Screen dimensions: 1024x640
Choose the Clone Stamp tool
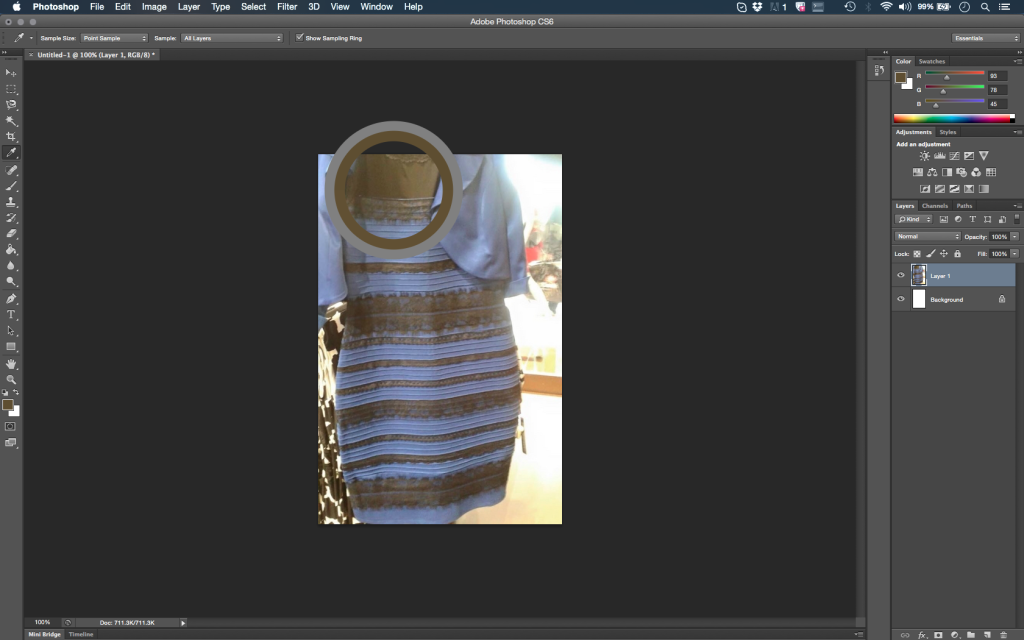[x=12, y=204]
